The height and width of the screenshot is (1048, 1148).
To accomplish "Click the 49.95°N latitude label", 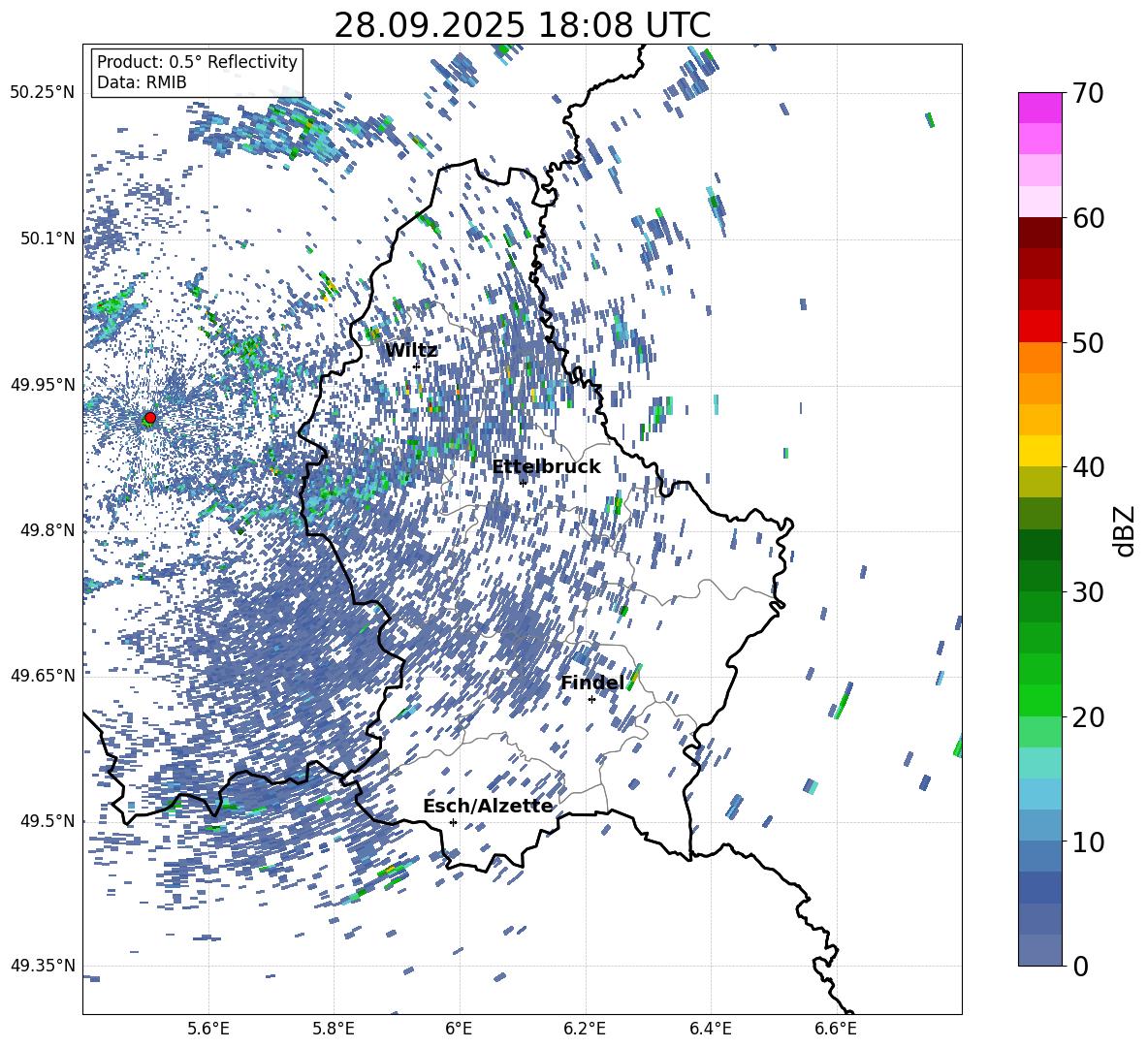I will click(43, 385).
